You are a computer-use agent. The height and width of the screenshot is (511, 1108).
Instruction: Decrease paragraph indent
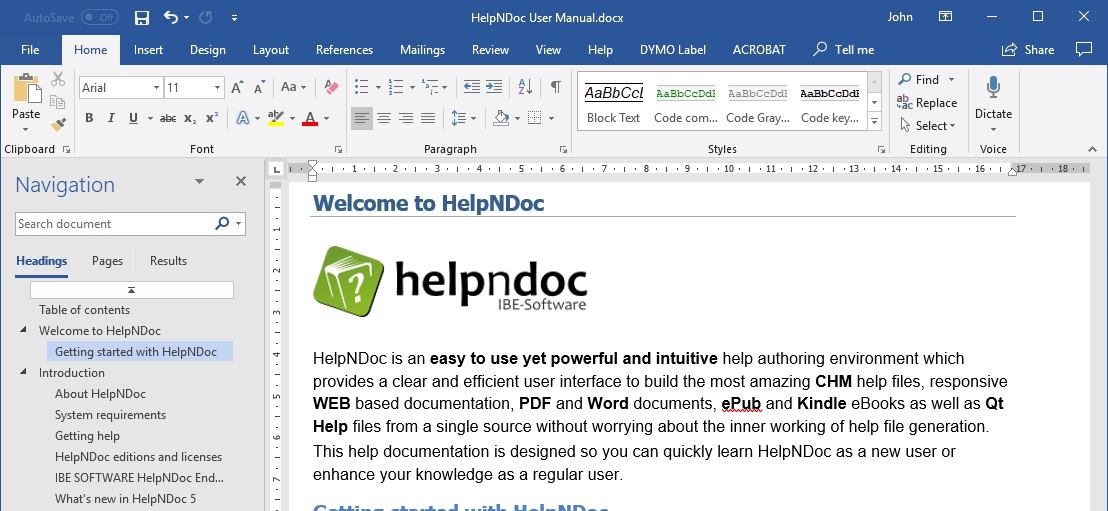pos(471,87)
